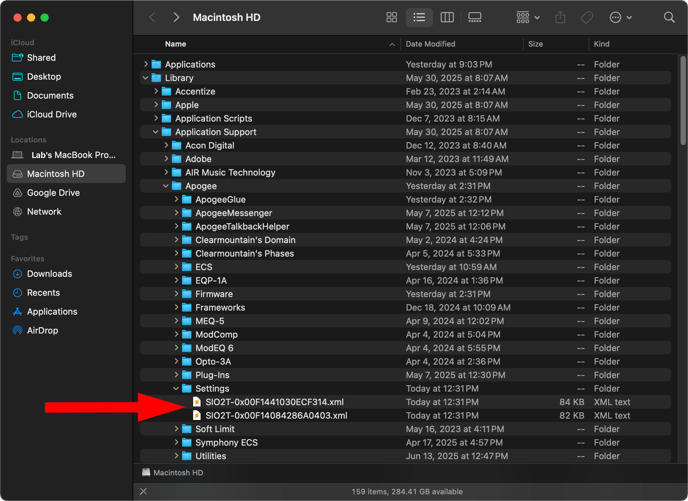Image resolution: width=688 pixels, height=501 pixels.
Task: Select the Opto-3A folder
Action: point(405,361)
